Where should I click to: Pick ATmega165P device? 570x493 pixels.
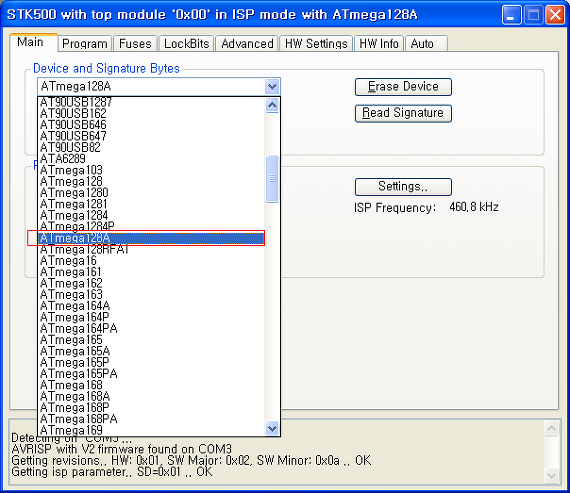[151, 362]
